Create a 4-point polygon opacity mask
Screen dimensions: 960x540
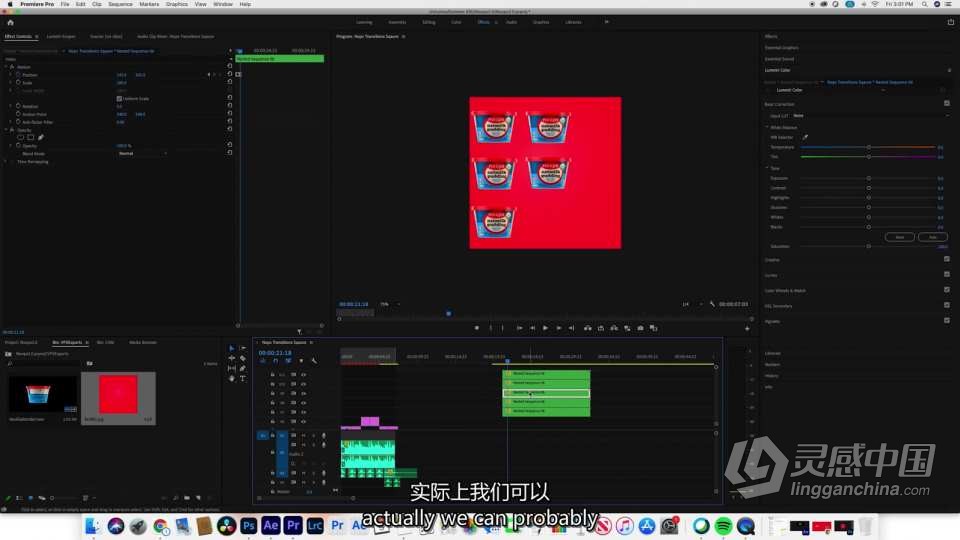pyautogui.click(x=31, y=138)
